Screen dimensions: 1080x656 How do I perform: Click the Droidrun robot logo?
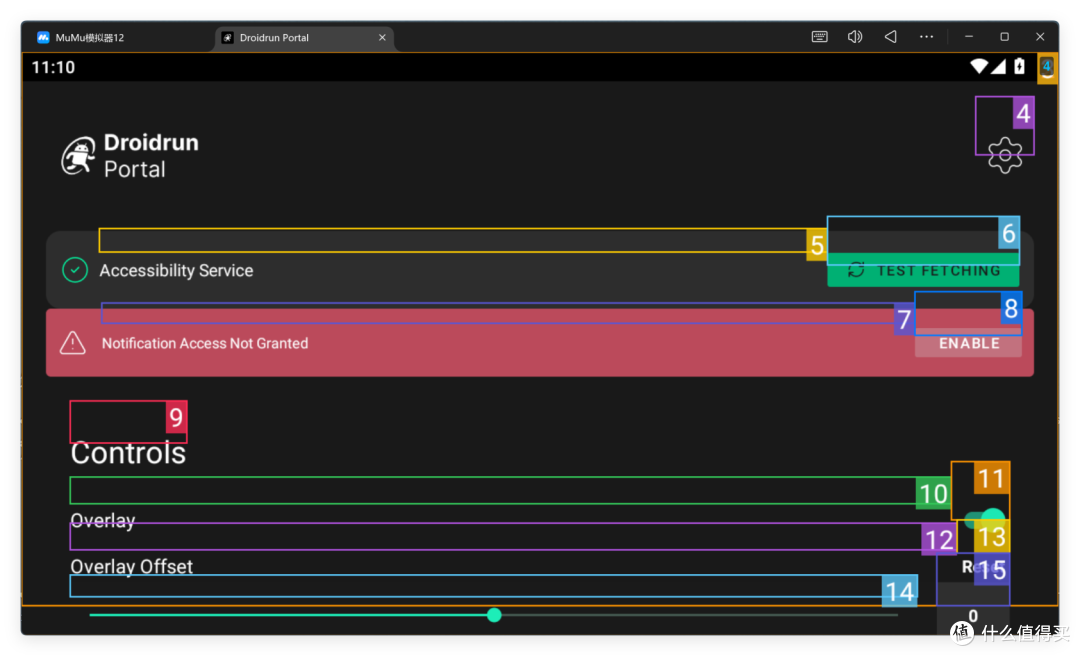click(x=79, y=157)
